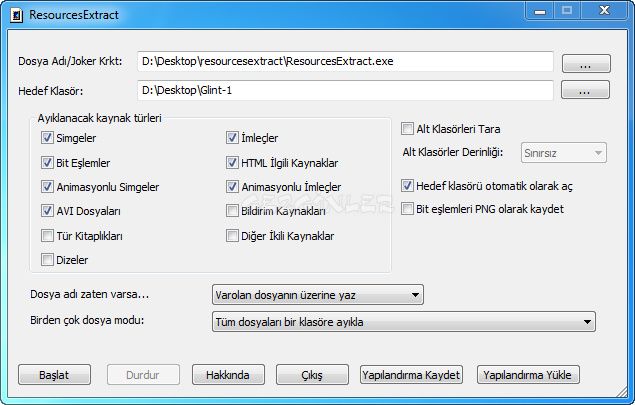Click the 'Hedef Klasör:' label
This screenshot has width=635, height=405.
[51, 91]
